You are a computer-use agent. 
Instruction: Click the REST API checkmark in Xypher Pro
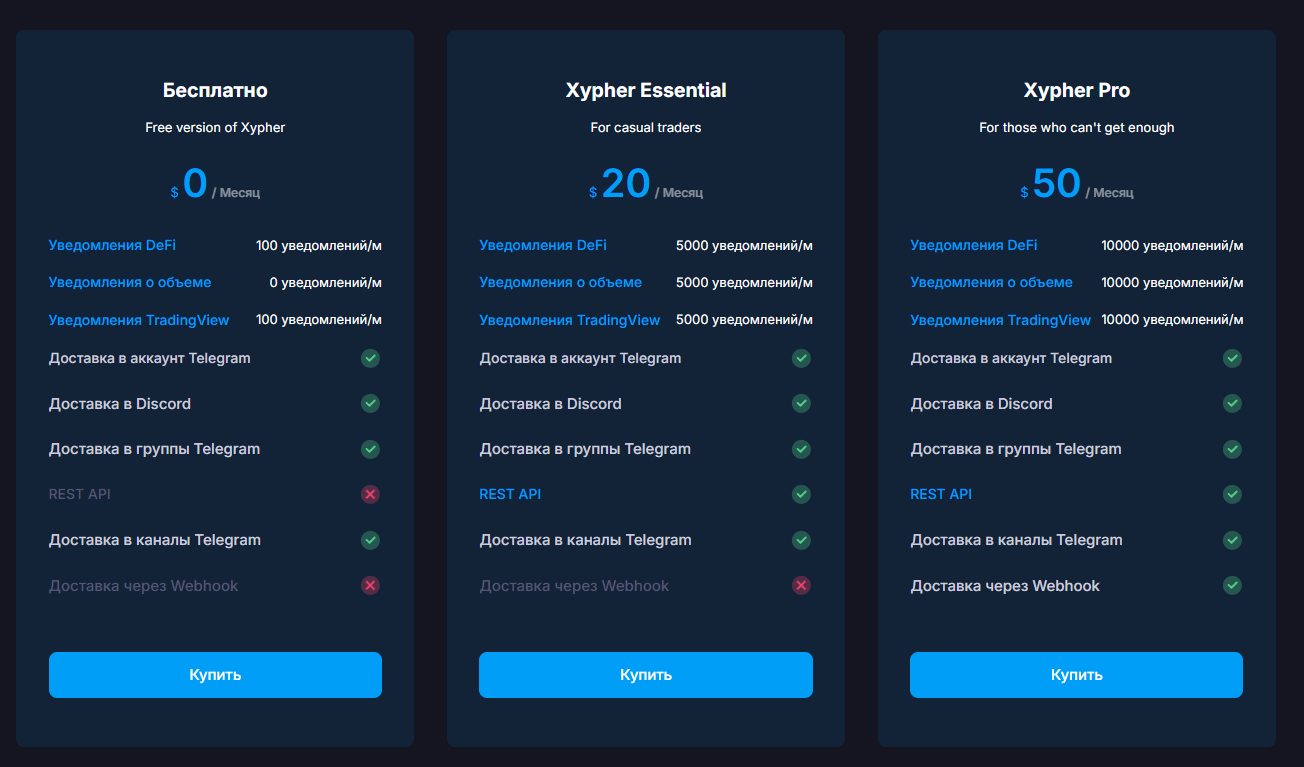tap(1233, 494)
